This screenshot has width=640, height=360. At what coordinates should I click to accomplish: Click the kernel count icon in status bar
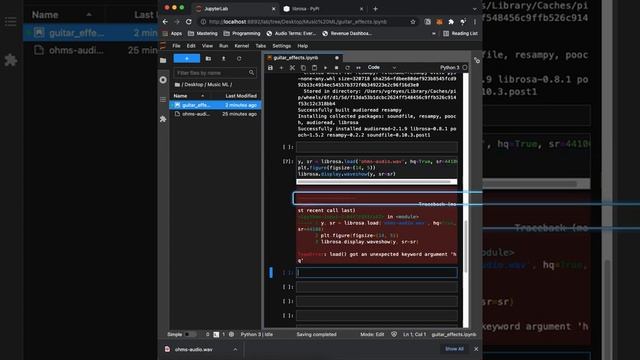231,334
